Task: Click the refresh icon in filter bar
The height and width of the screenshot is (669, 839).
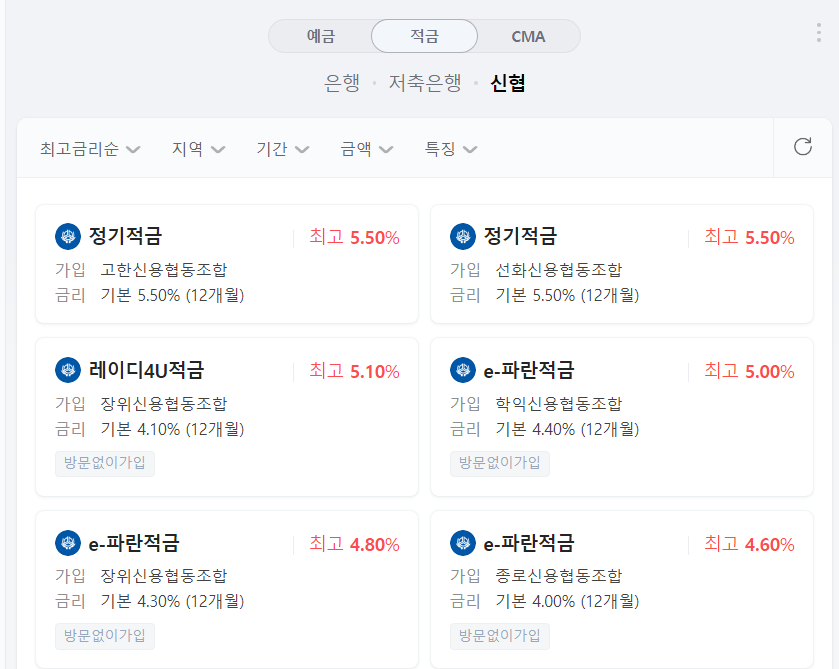Action: click(x=803, y=147)
